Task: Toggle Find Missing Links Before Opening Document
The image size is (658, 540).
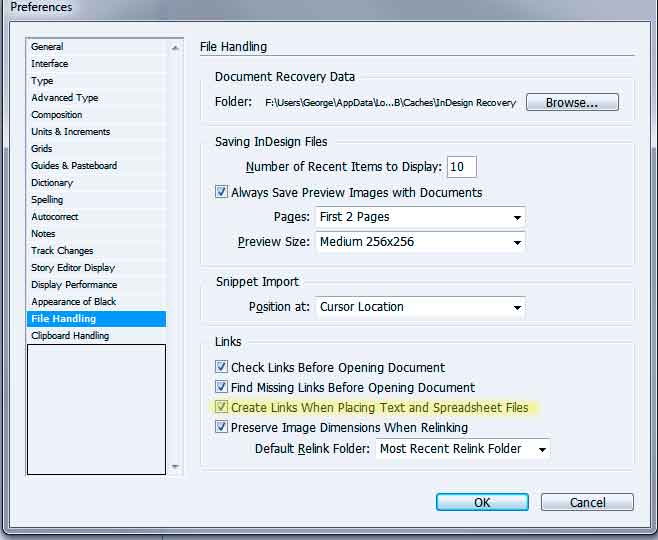Action: pos(221,387)
